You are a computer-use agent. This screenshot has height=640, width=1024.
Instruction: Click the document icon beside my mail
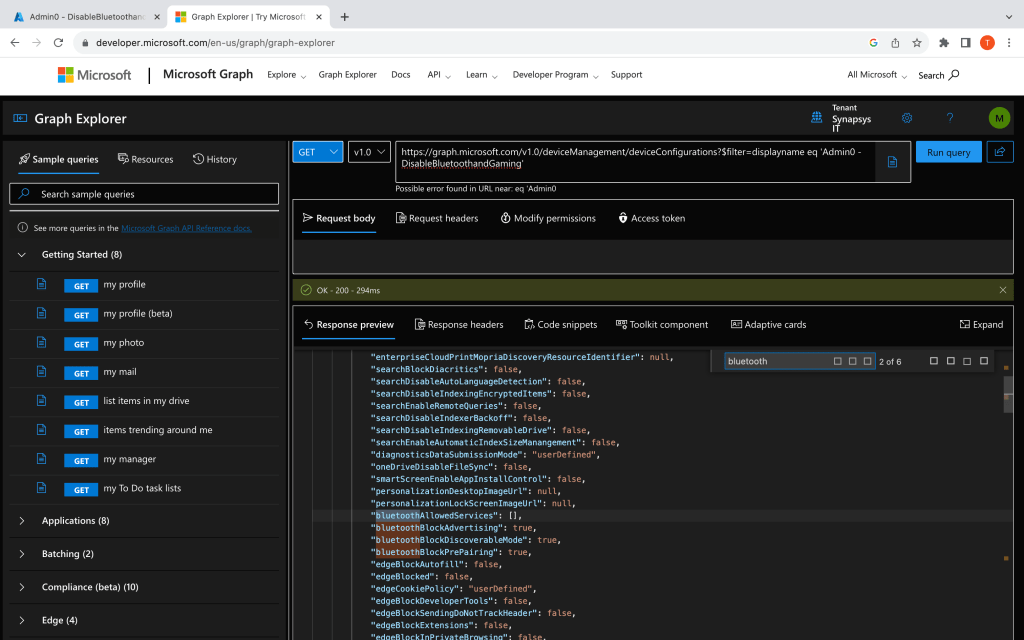(42, 372)
